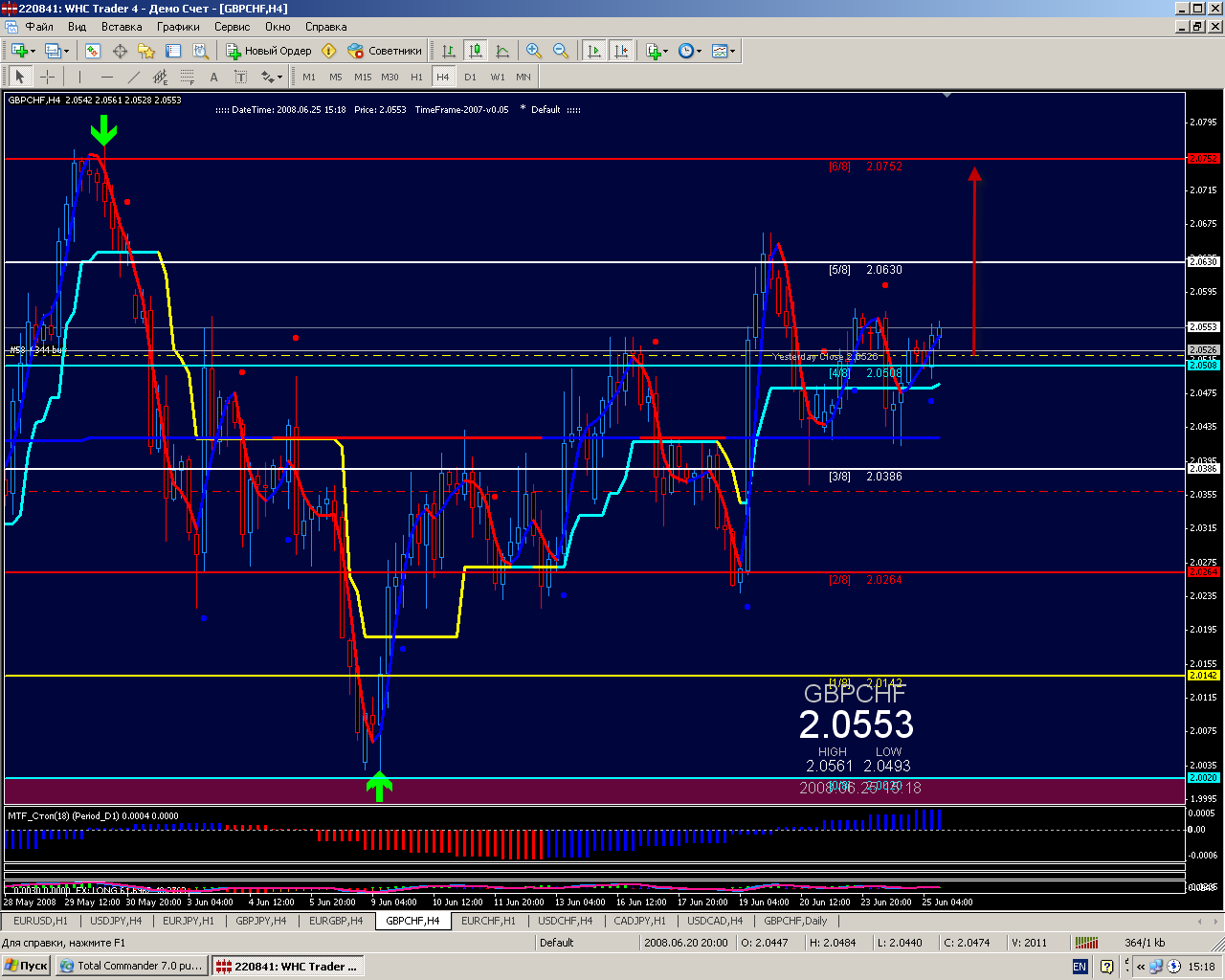Viewport: 1225px width, 980px height.
Task: Switch to W1 timeframe
Action: pyautogui.click(x=497, y=77)
